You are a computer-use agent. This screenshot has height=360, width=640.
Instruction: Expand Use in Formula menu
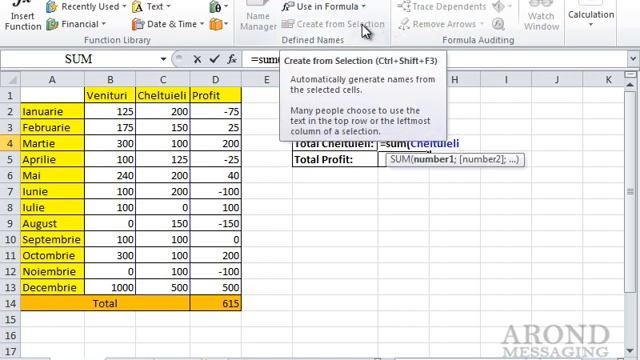(x=324, y=7)
